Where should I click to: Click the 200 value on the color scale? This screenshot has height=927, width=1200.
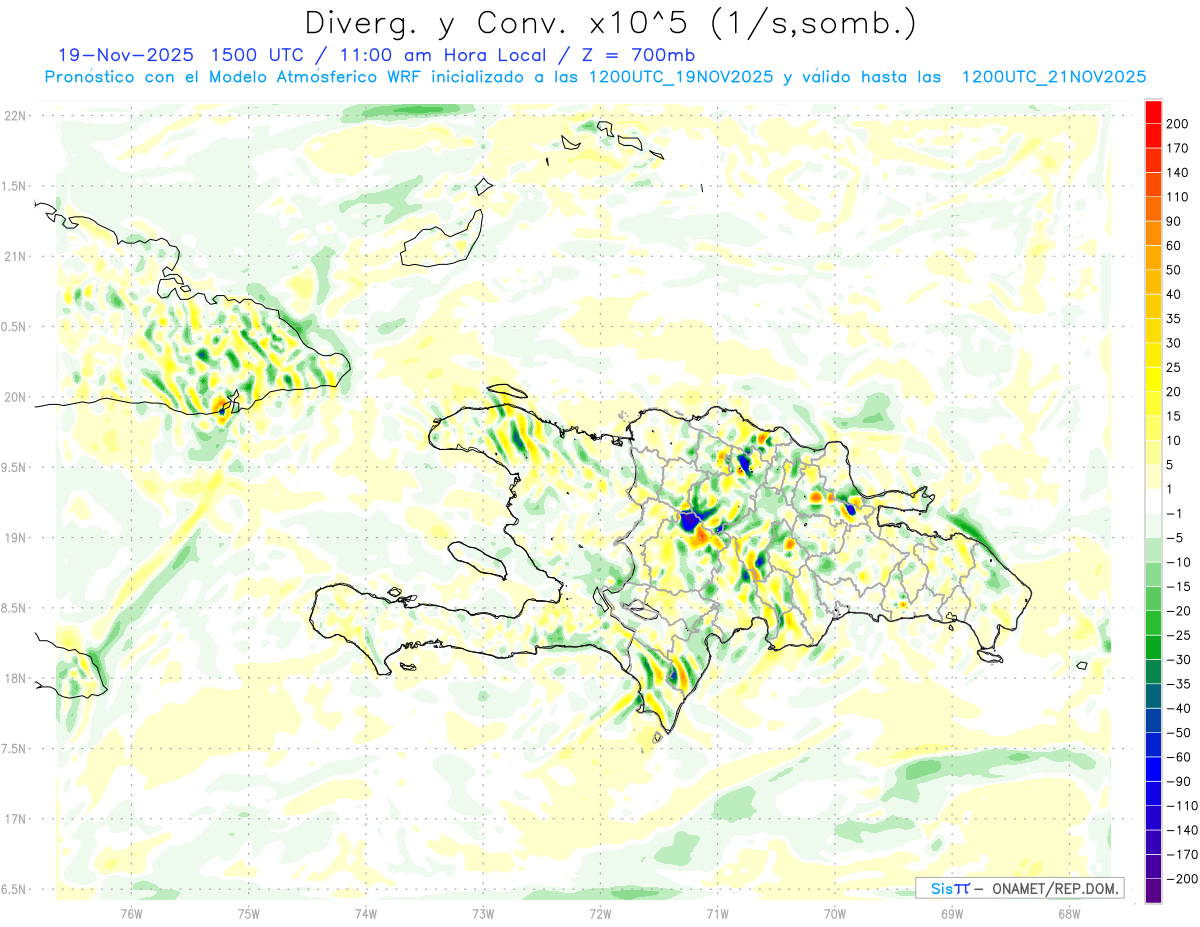point(1177,123)
